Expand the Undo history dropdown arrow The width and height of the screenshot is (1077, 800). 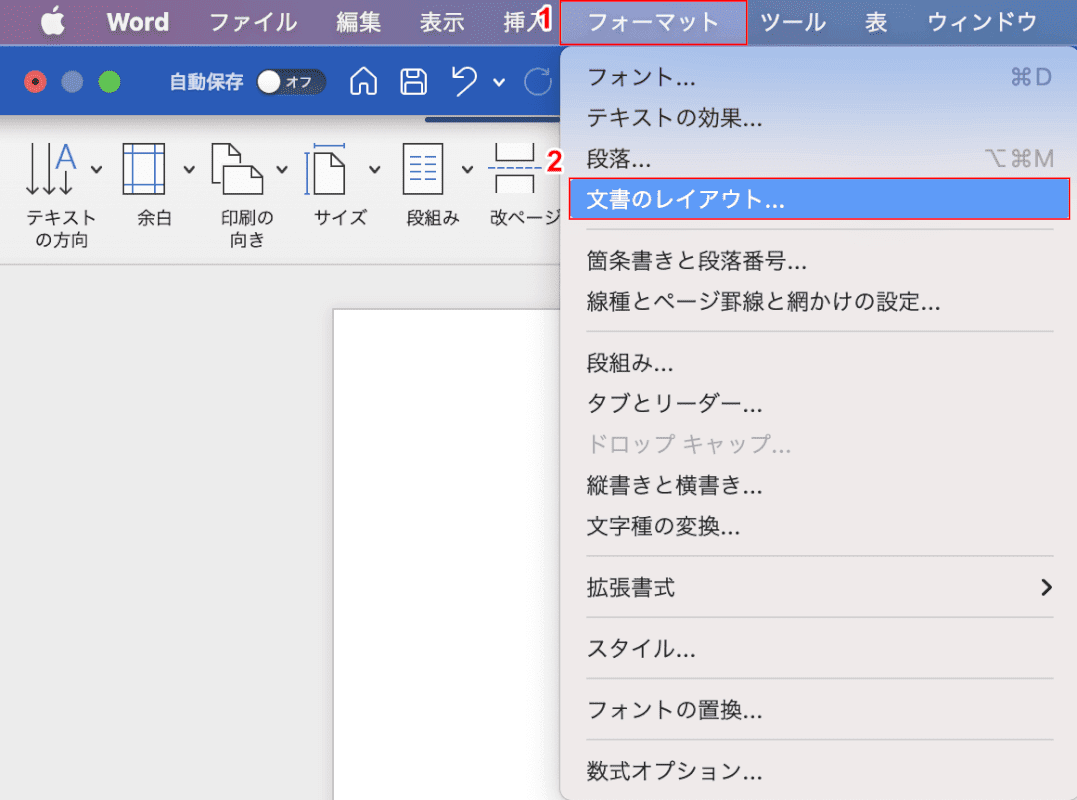[499, 82]
